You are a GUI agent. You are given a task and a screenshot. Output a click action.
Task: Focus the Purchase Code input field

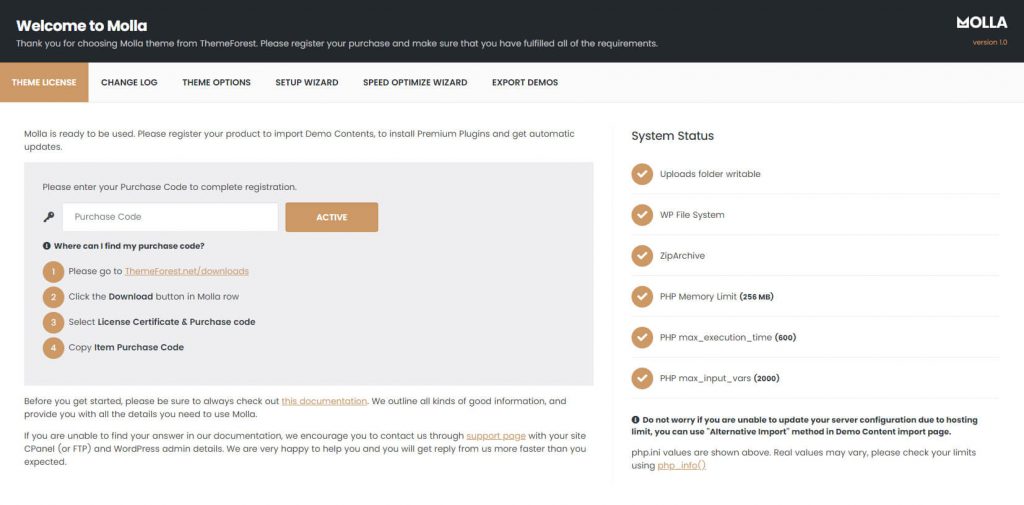170,217
